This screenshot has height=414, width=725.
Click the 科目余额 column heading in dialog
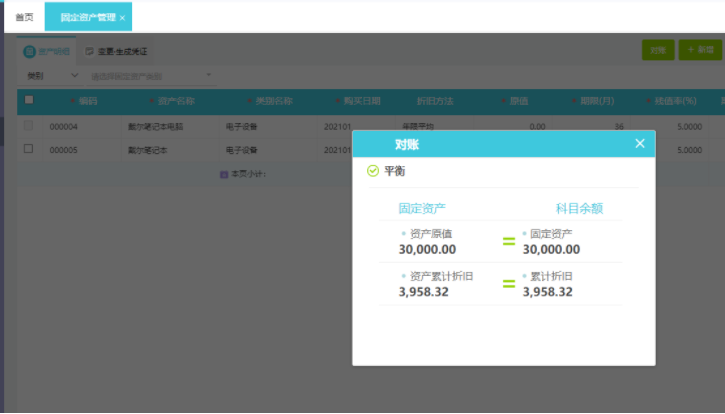pyautogui.click(x=579, y=208)
